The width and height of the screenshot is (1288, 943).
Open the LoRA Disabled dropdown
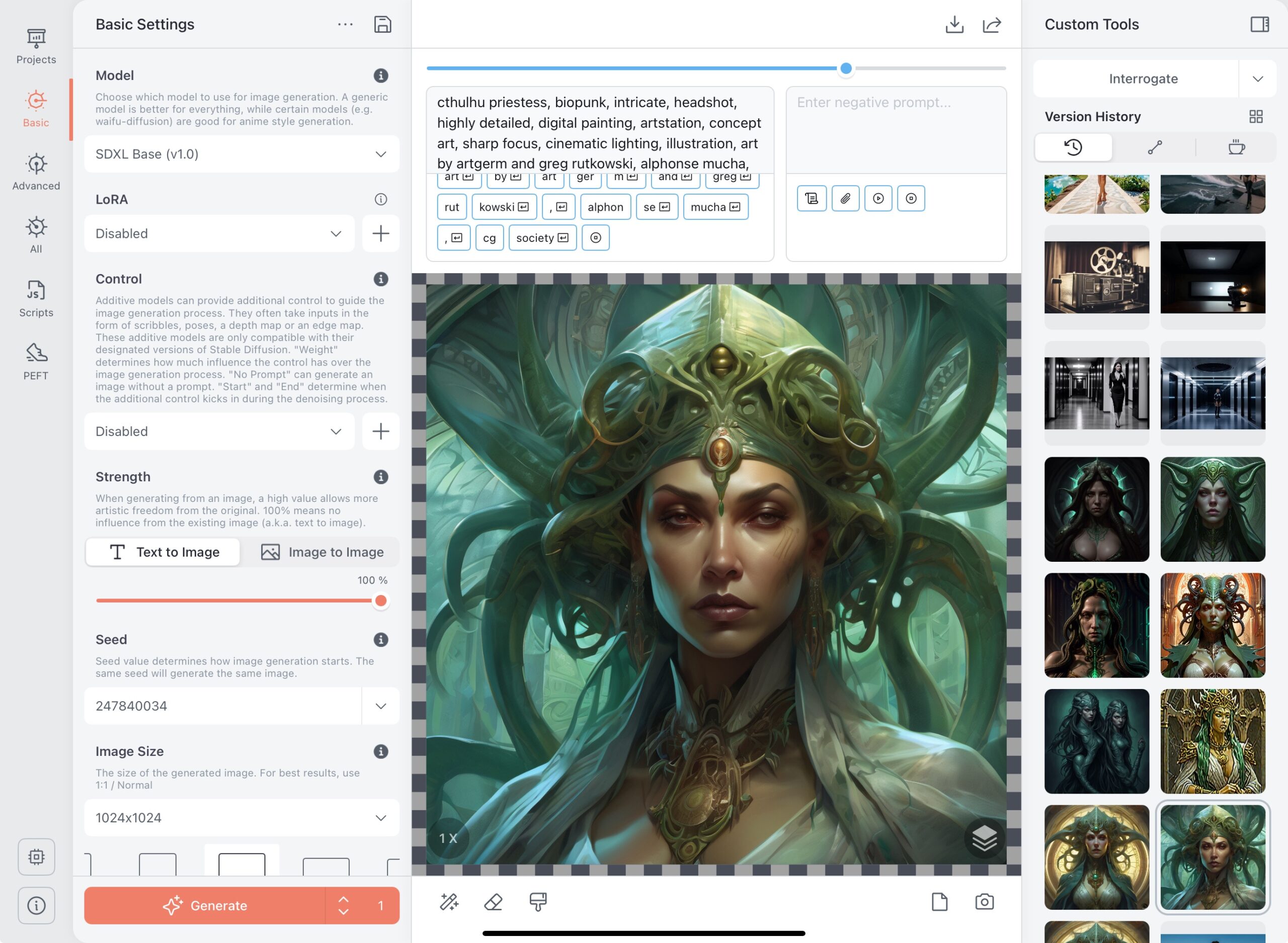tap(219, 233)
